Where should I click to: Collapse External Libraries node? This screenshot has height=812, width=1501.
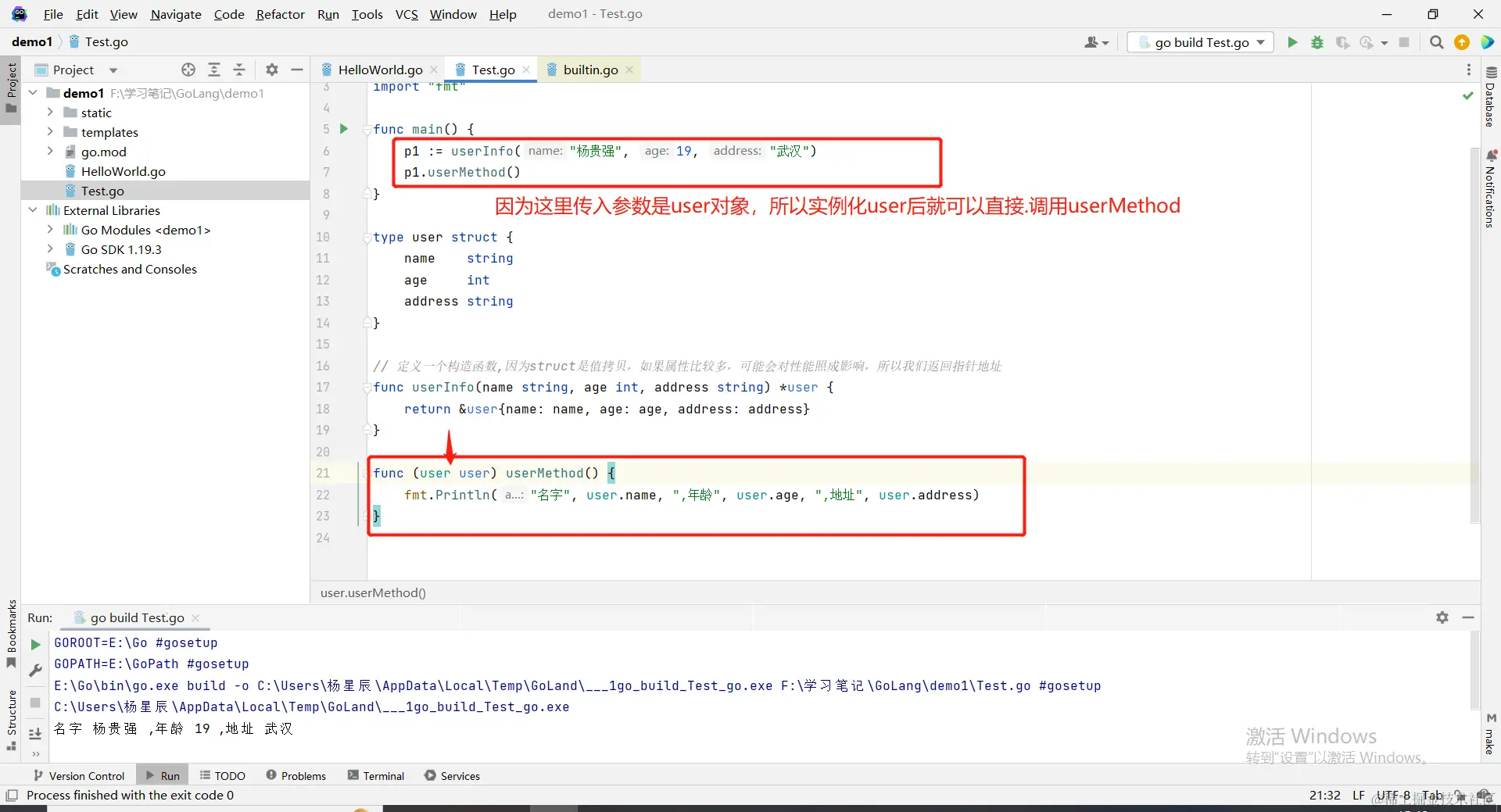tap(33, 210)
